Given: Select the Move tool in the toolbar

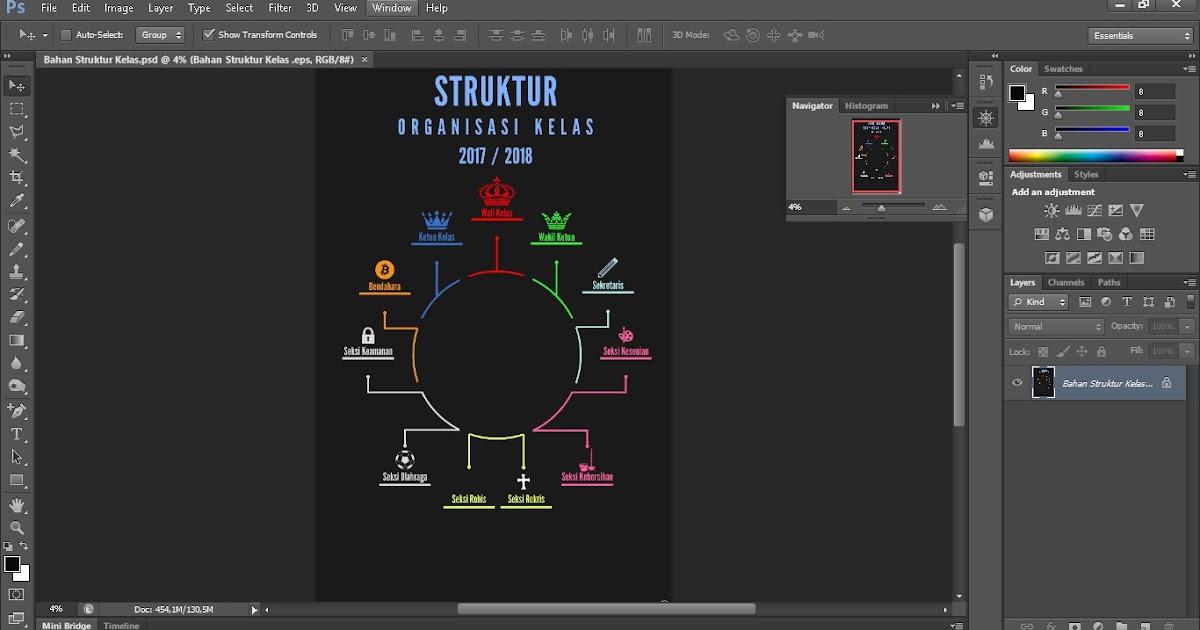Looking at the screenshot, I should [16, 85].
